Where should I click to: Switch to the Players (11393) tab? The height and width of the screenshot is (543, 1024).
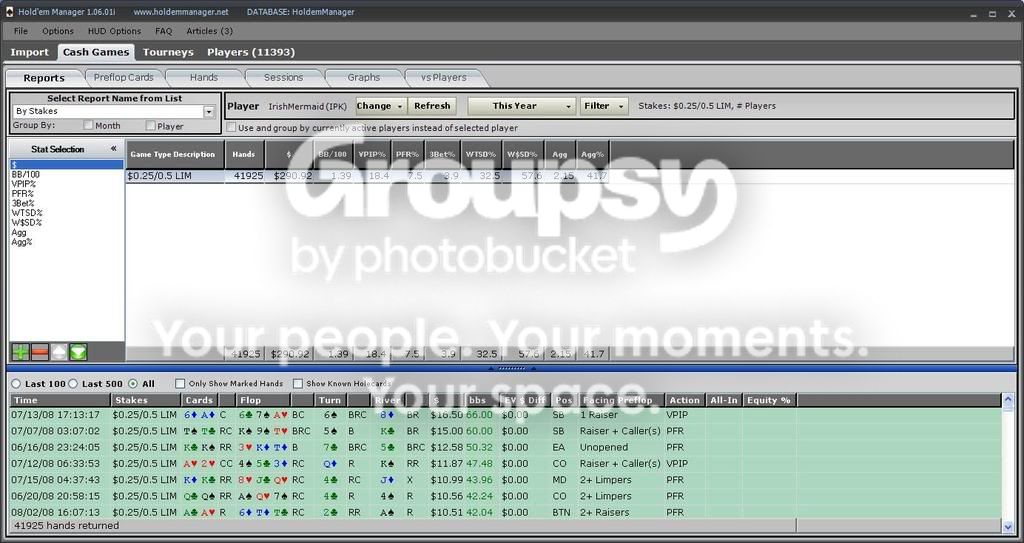point(251,52)
